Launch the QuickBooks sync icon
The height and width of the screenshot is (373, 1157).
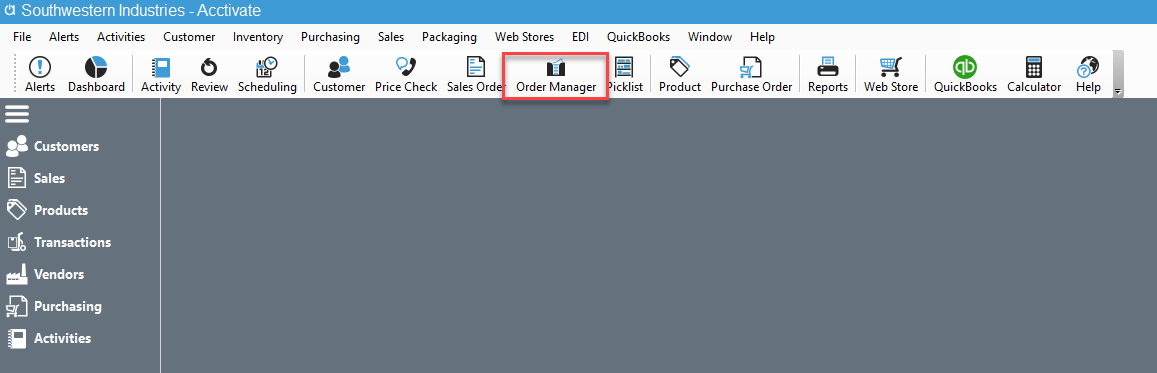tap(964, 74)
